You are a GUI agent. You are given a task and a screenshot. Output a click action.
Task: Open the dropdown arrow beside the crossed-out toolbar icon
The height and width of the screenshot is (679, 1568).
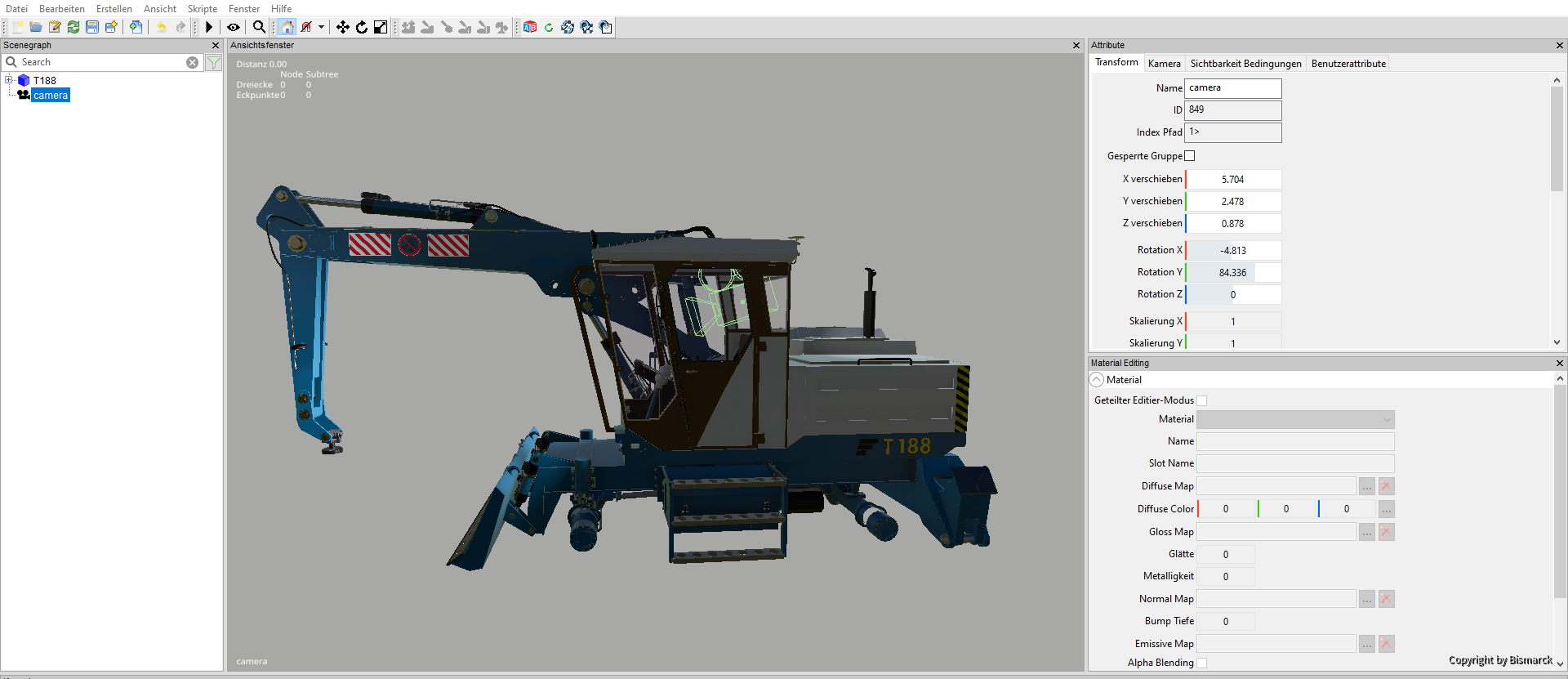pyautogui.click(x=321, y=27)
